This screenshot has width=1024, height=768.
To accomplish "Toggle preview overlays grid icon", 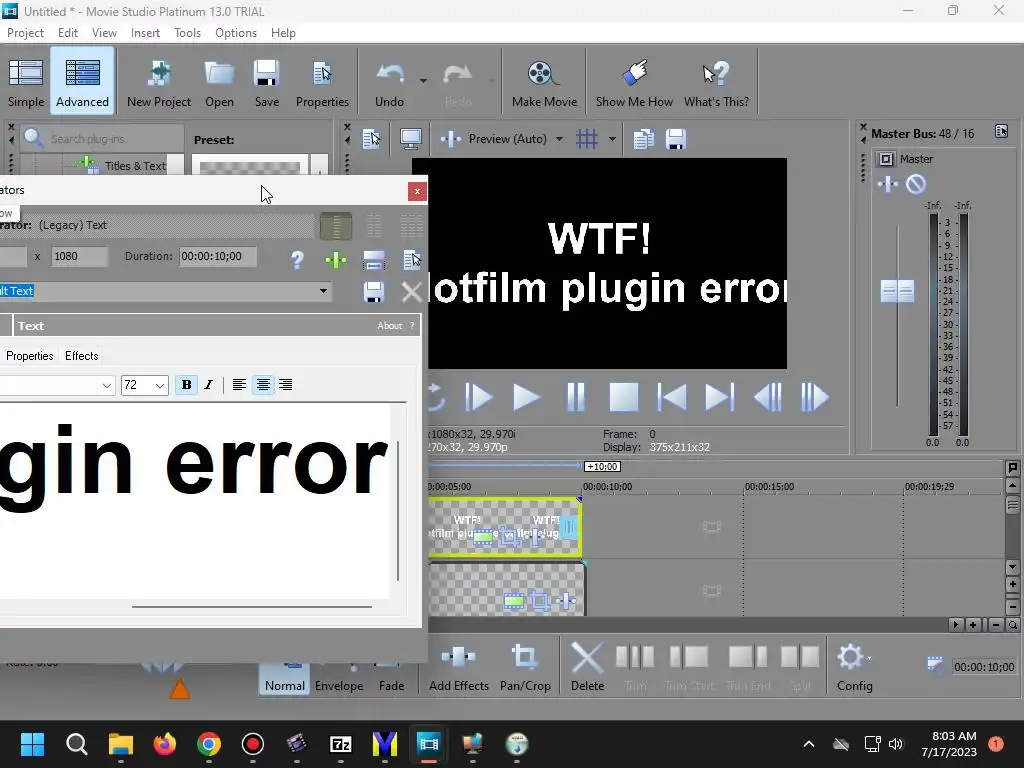I will pyautogui.click(x=587, y=138).
